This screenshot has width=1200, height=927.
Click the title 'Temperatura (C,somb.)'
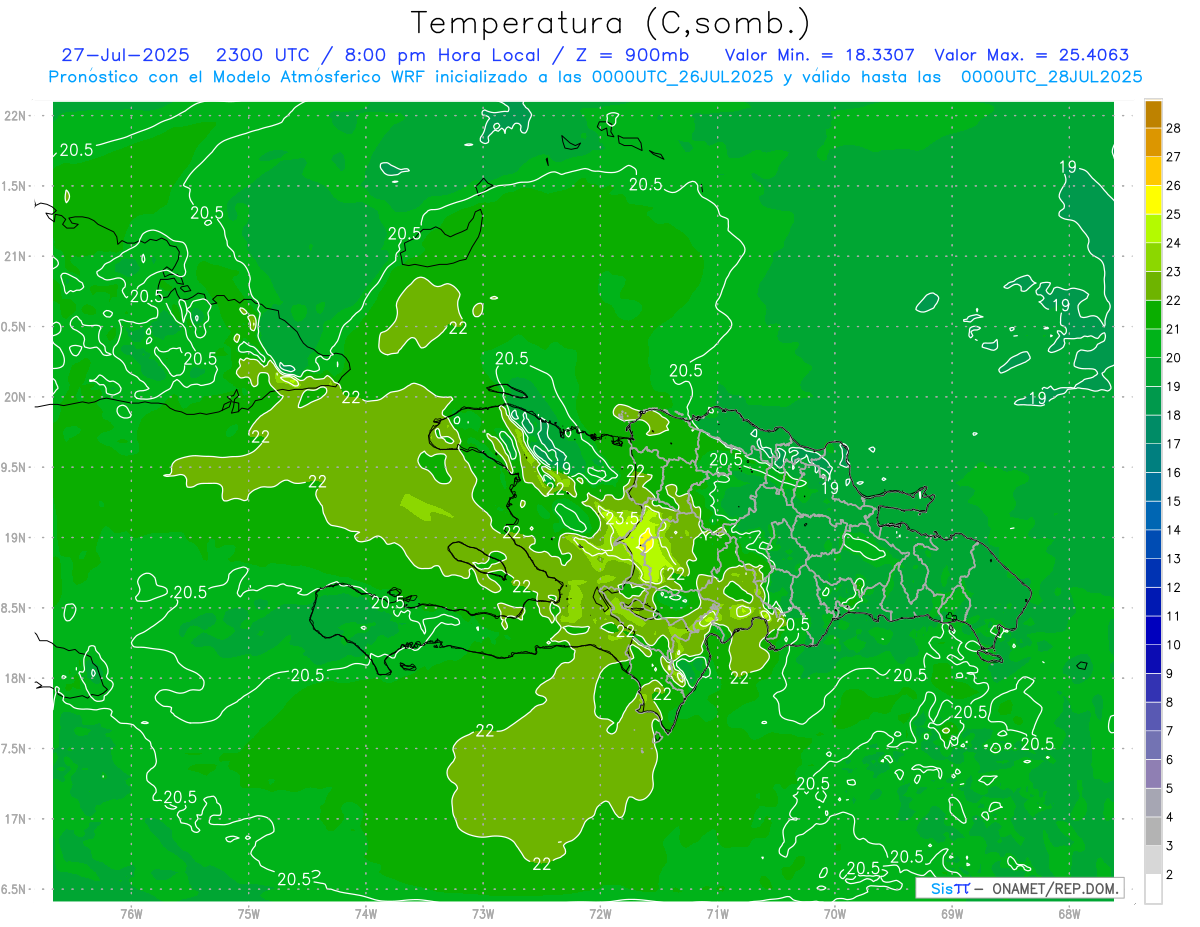click(611, 24)
